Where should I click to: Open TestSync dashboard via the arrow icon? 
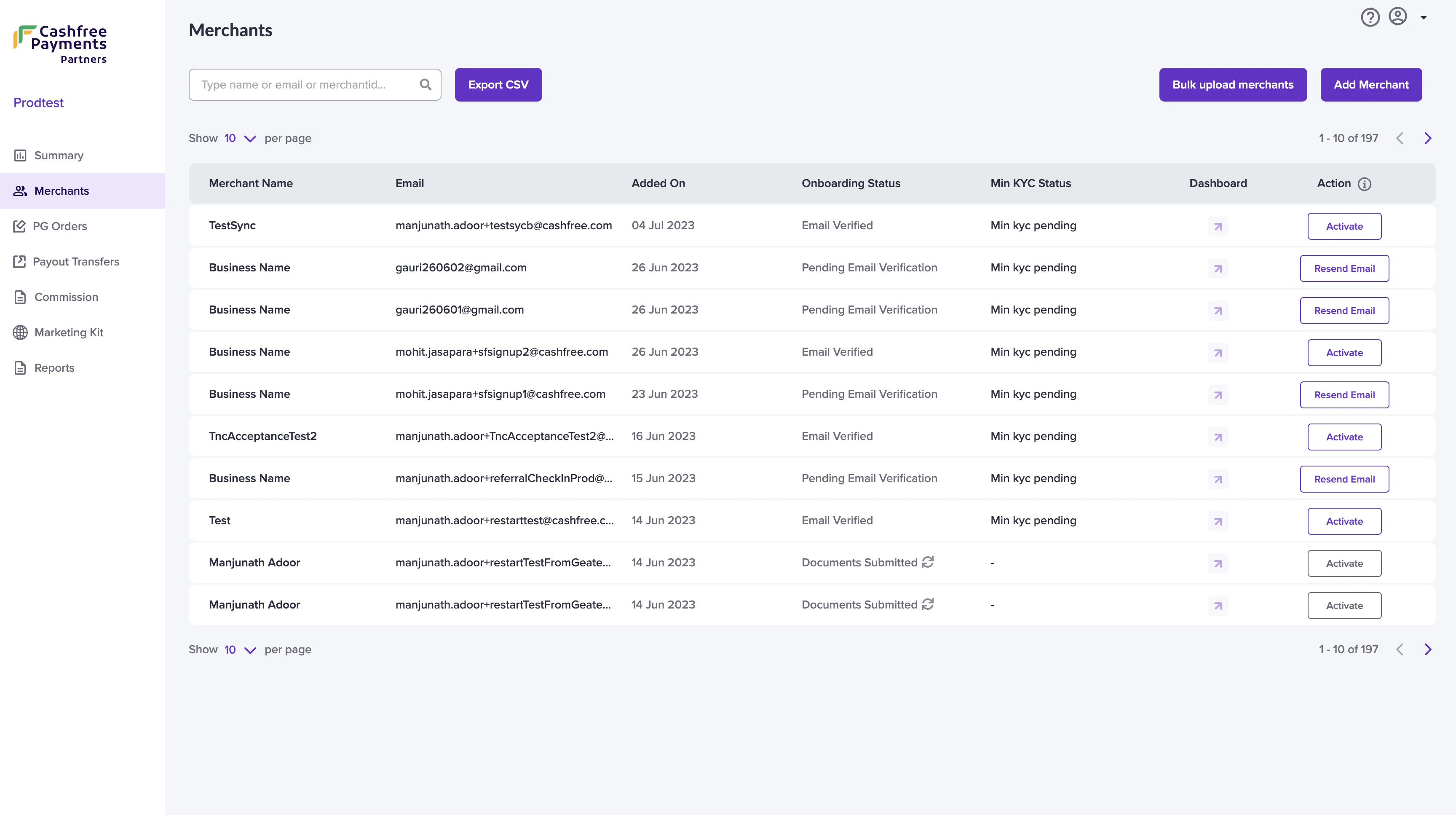tap(1218, 226)
